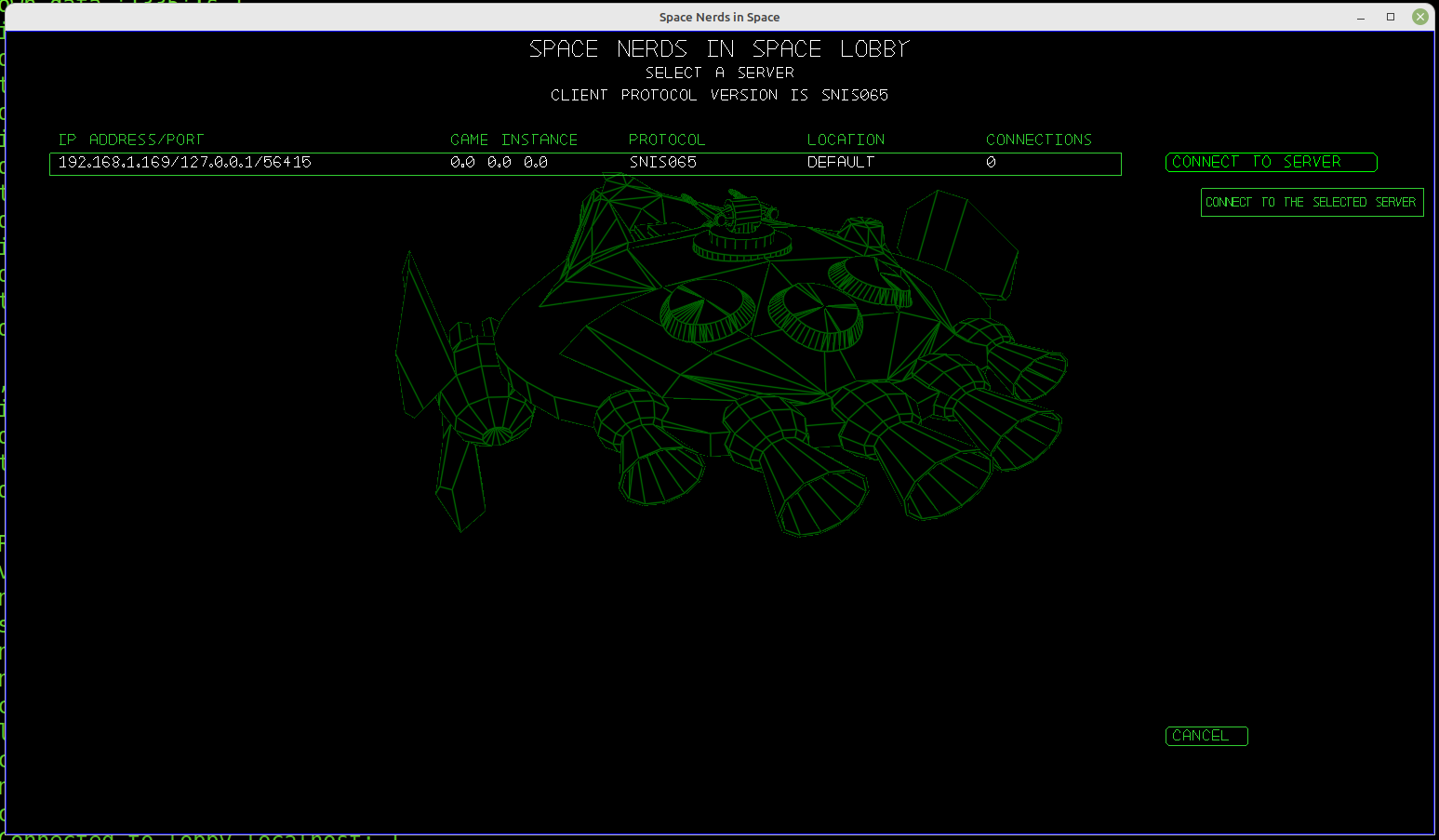Click the connections count 0
The image size is (1439, 840).
(991, 162)
